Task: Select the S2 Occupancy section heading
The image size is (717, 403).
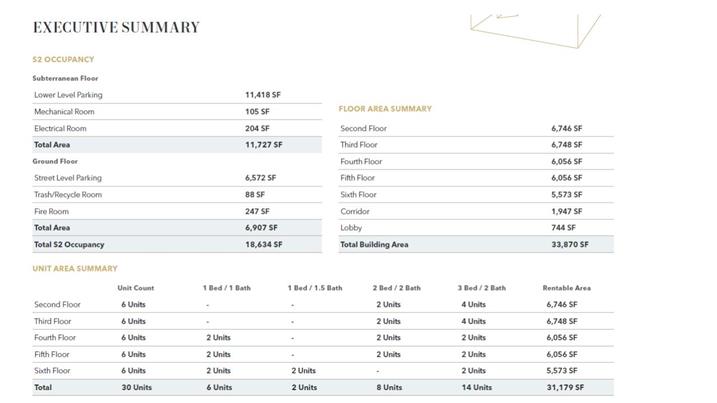Action: tap(63, 60)
